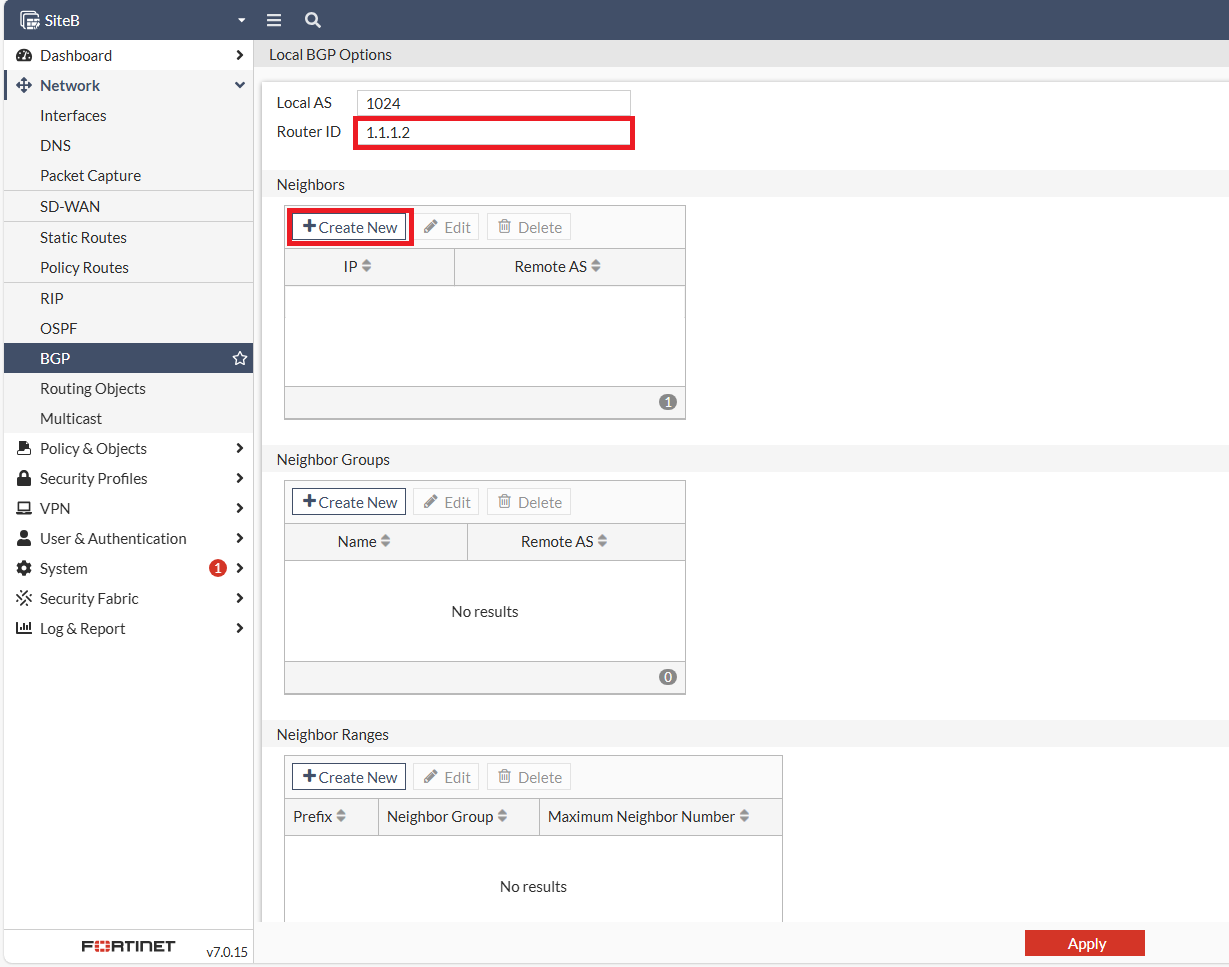Create New entry in Neighbors table
Screen dimensions: 1229x967
pos(350,227)
